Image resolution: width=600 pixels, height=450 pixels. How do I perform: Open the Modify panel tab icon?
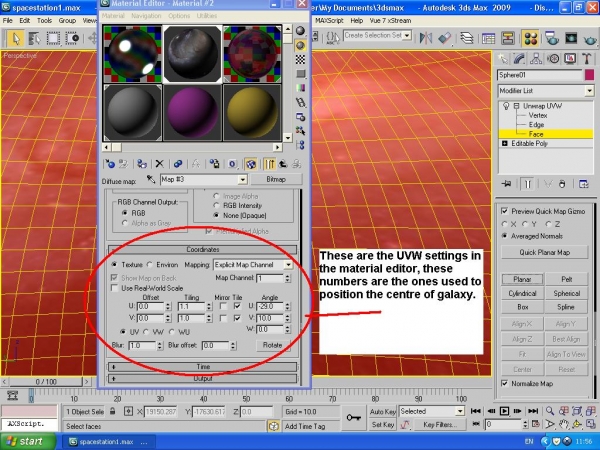[x=519, y=59]
